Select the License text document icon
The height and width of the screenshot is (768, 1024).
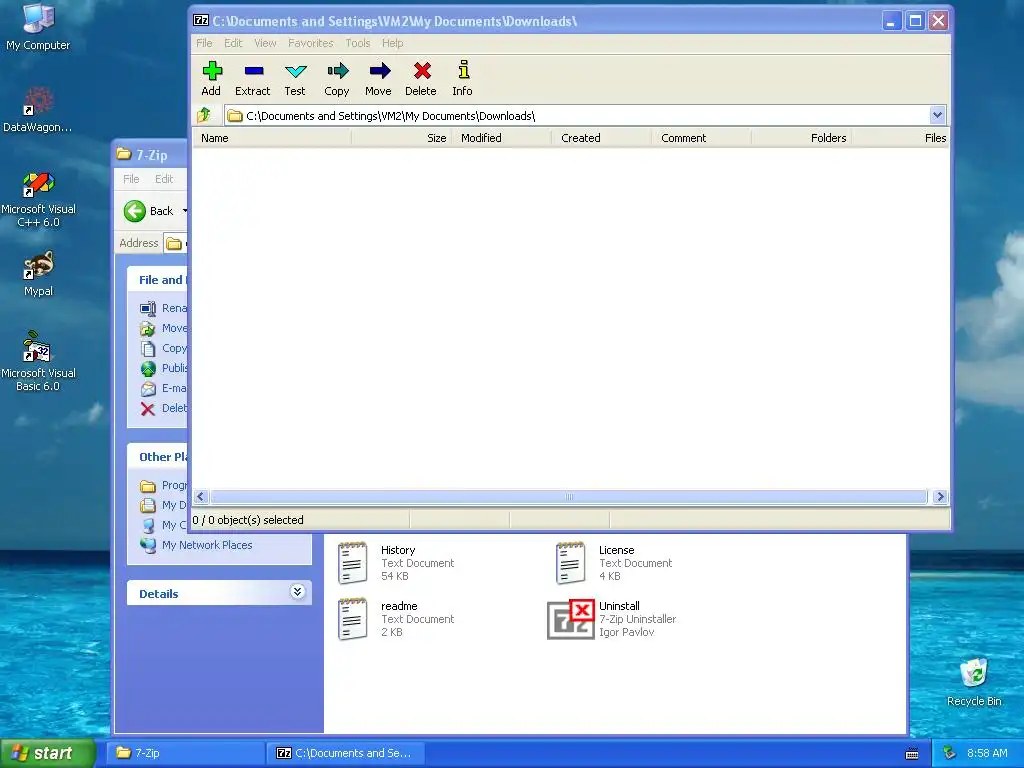571,563
